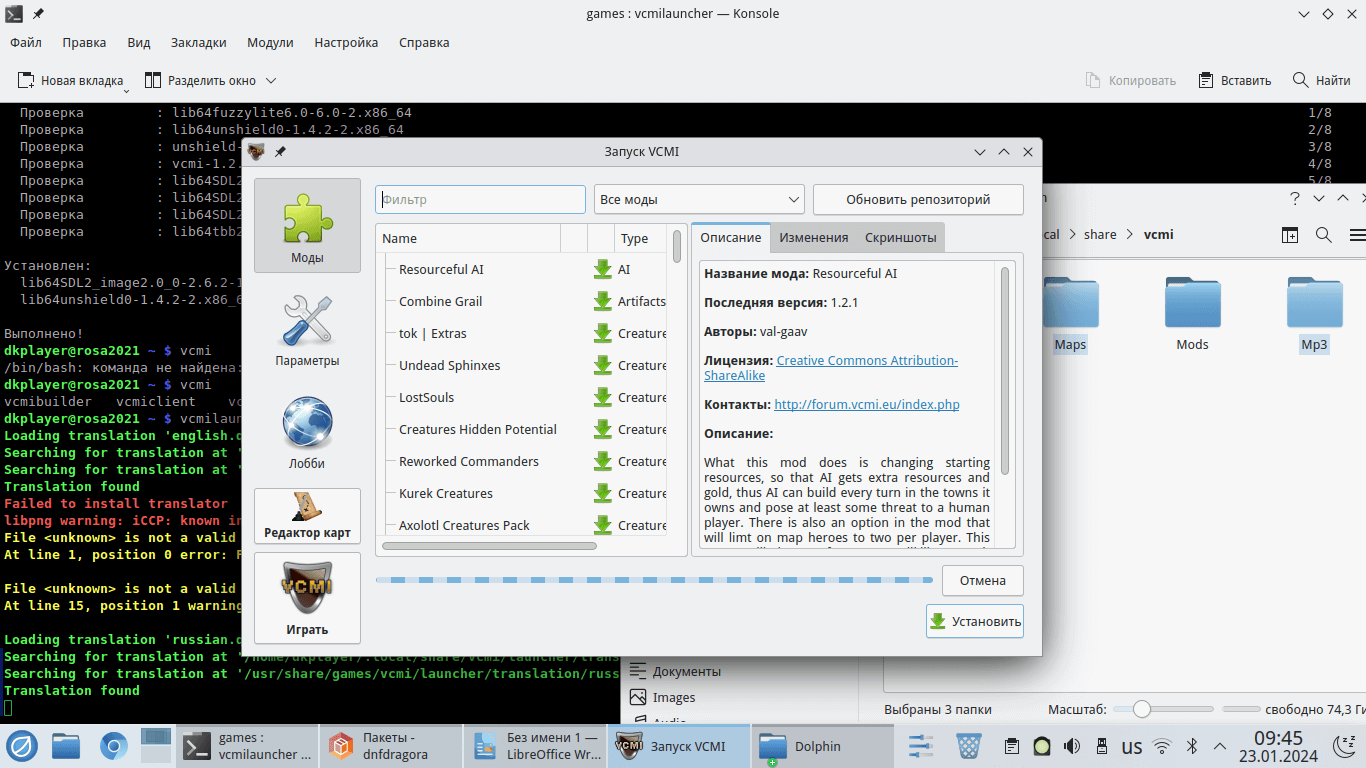1366x768 pixels.
Task: Click the download arrow for Resourceful AI
Action: [x=602, y=269]
